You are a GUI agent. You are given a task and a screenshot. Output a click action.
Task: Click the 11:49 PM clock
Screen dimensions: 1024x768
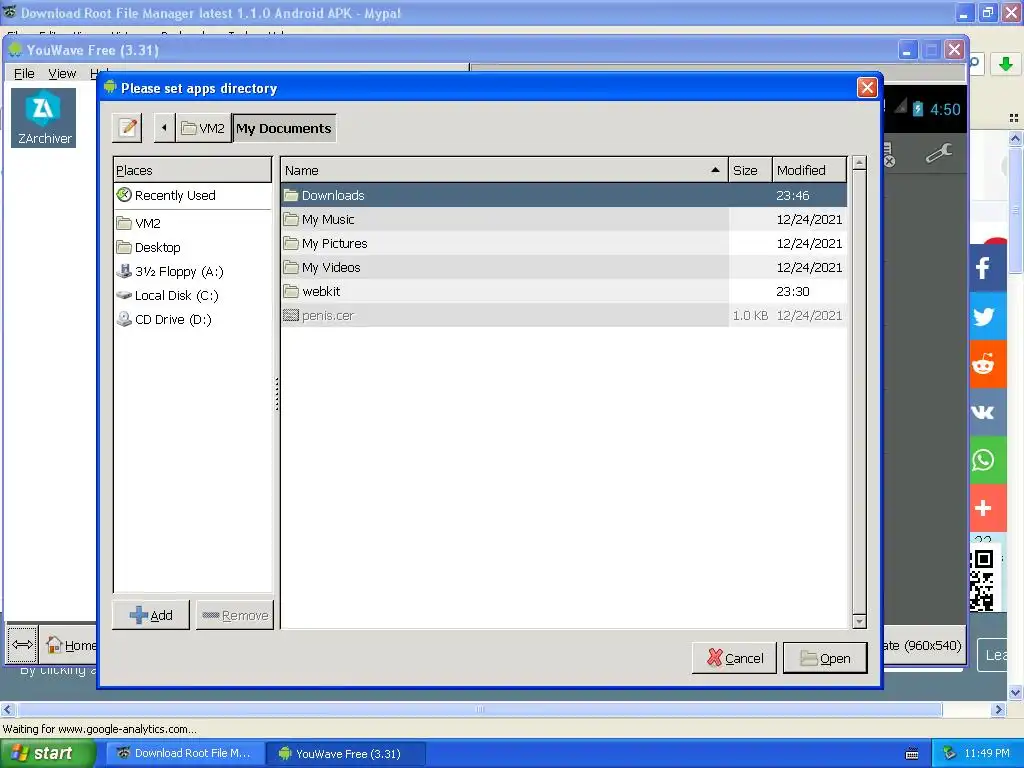987,754
